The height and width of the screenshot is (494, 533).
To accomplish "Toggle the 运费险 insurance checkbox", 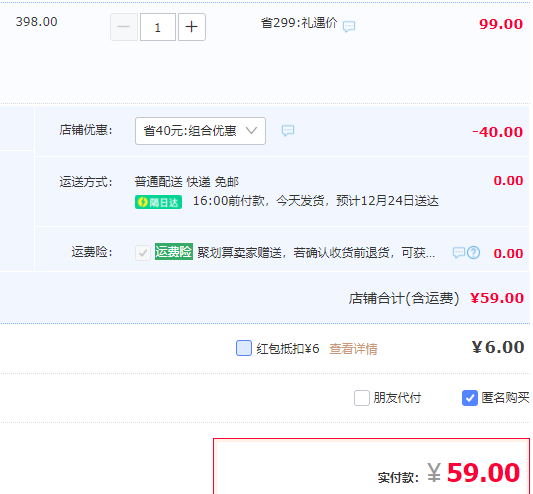I will tap(143, 253).
